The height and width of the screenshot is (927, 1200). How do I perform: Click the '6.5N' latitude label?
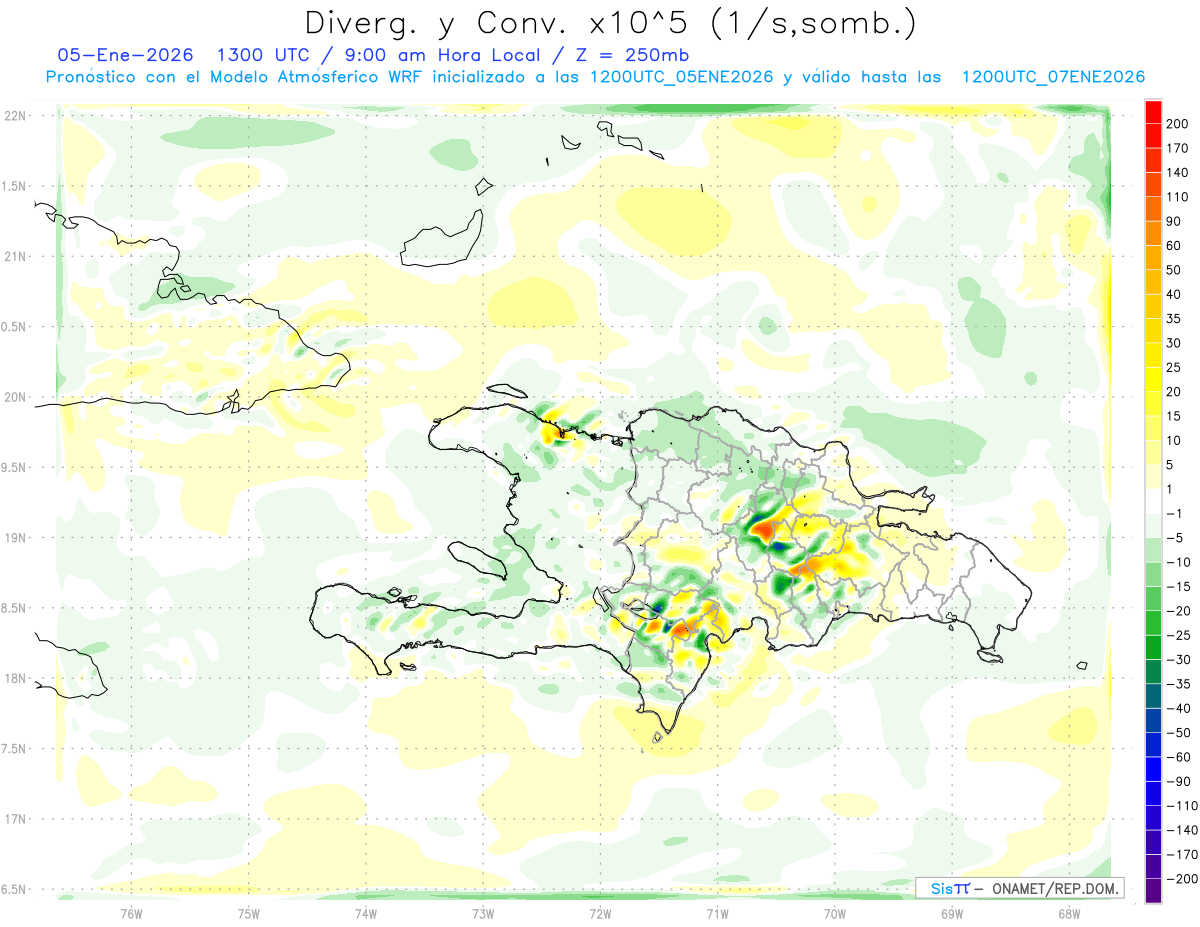pos(14,889)
